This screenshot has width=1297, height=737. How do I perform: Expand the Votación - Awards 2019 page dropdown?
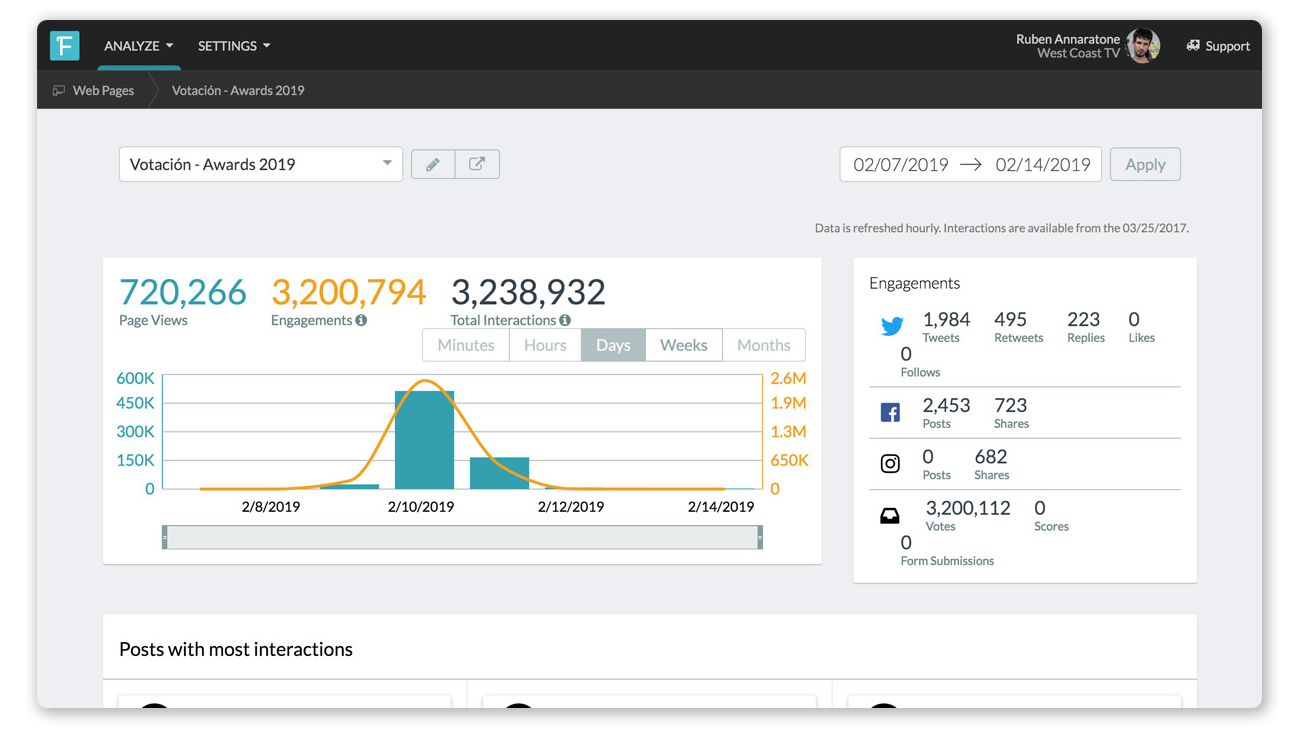pyautogui.click(x=261, y=165)
